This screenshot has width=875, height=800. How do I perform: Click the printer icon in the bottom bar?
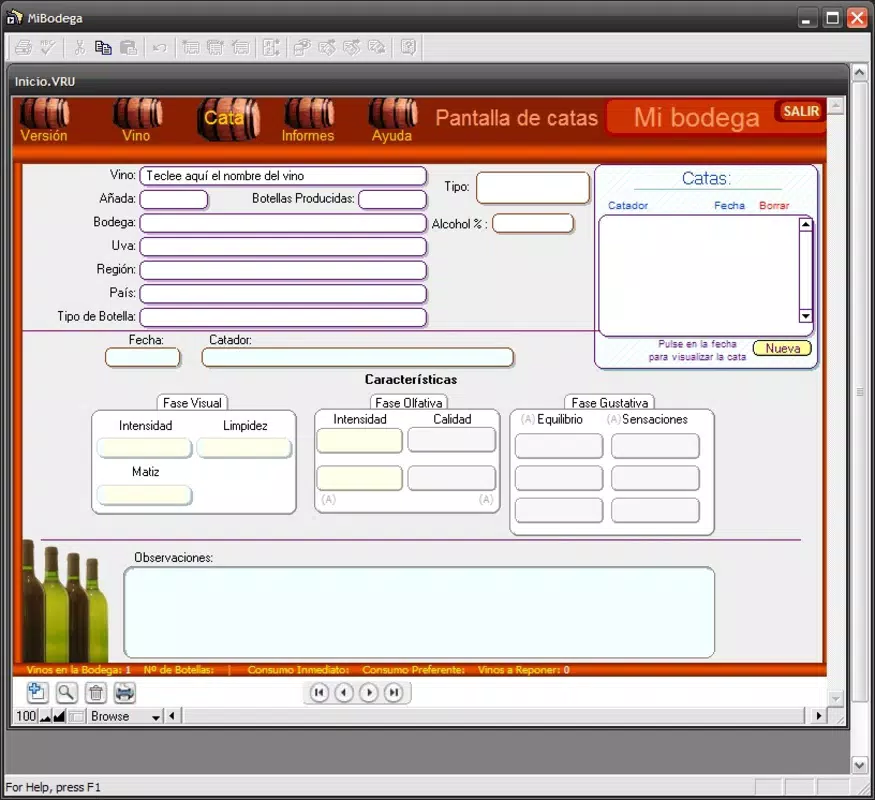click(124, 693)
